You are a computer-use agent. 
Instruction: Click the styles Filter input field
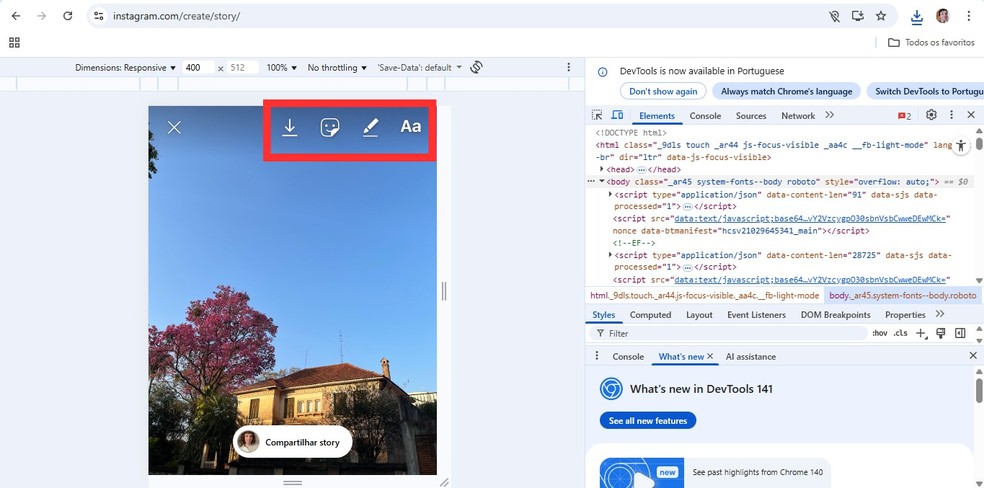tap(728, 334)
